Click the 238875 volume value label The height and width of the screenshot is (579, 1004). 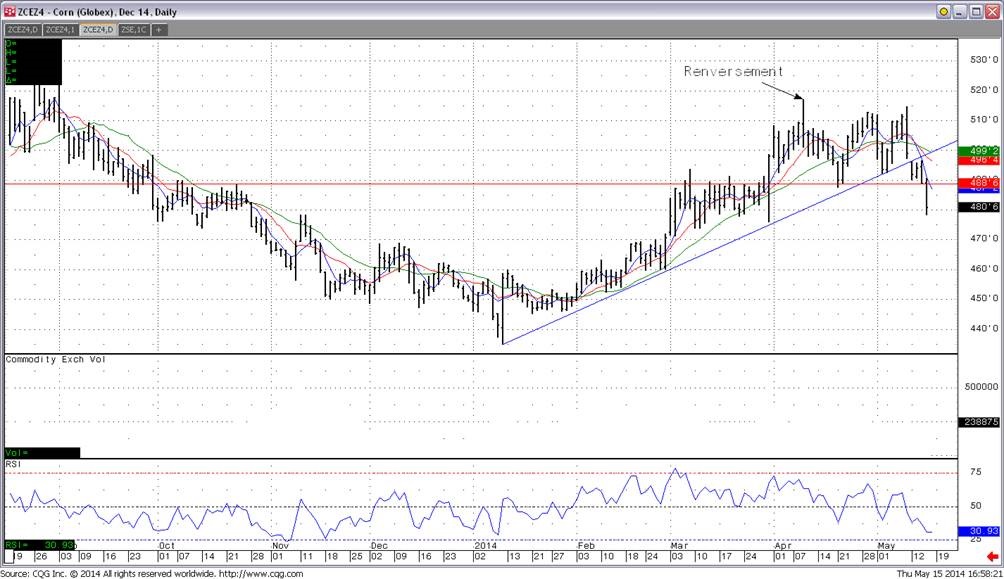(979, 423)
